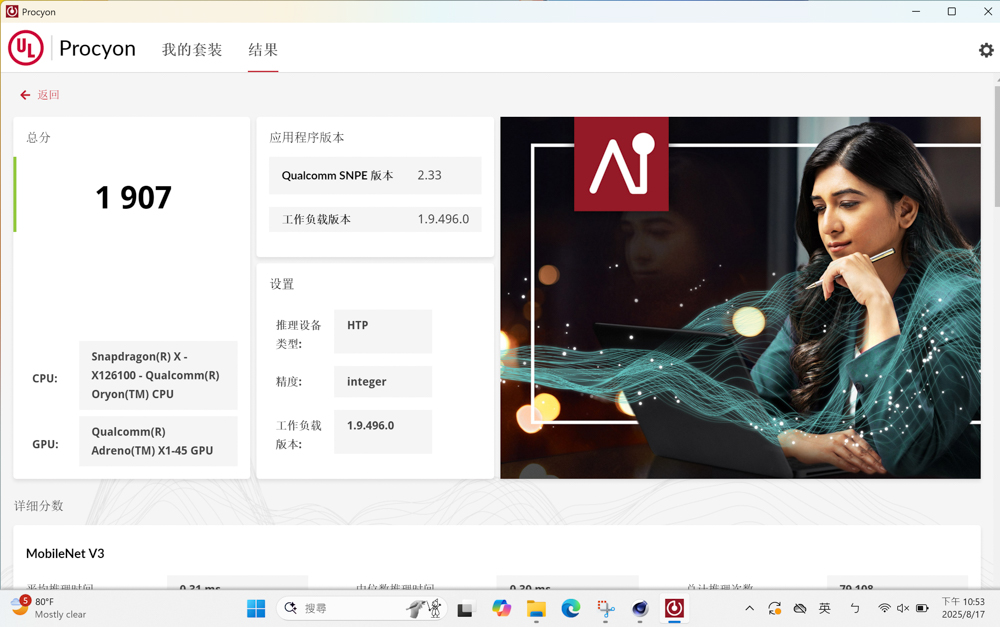Click the IME mode tray icon
This screenshot has width=1000, height=627.
point(855,609)
